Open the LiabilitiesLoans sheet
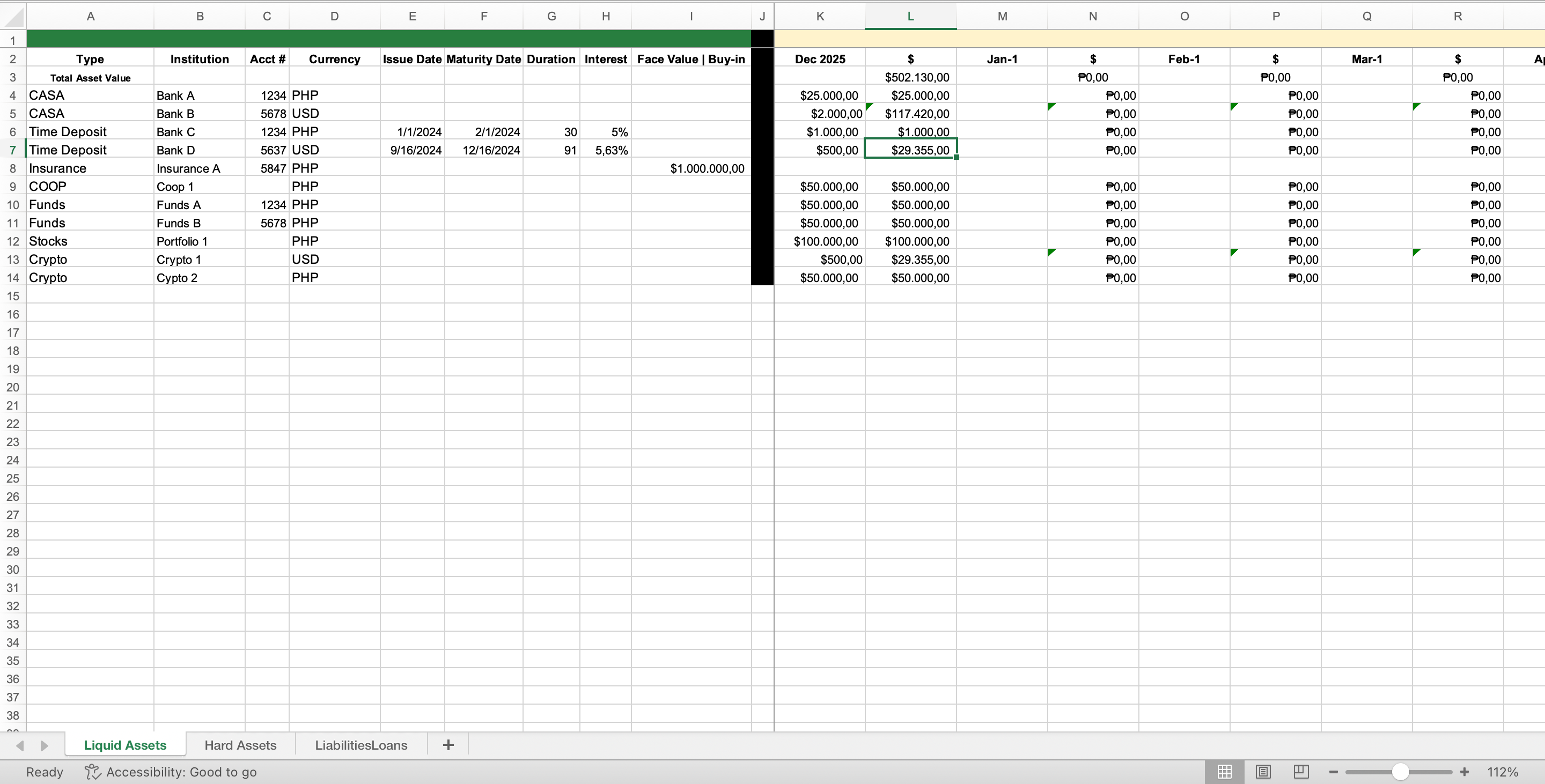Viewport: 1545px width, 784px height. click(x=360, y=744)
